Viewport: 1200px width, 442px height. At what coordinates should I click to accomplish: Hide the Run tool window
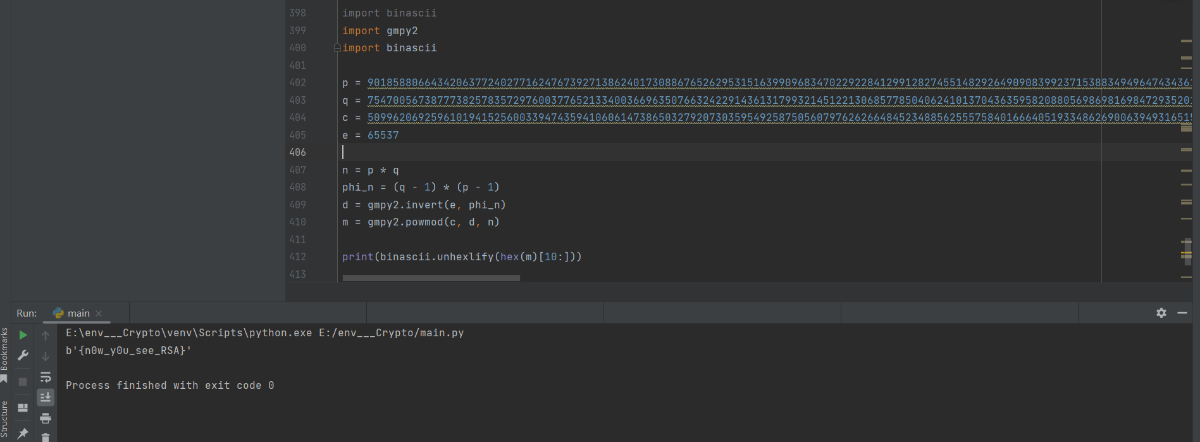[1183, 313]
